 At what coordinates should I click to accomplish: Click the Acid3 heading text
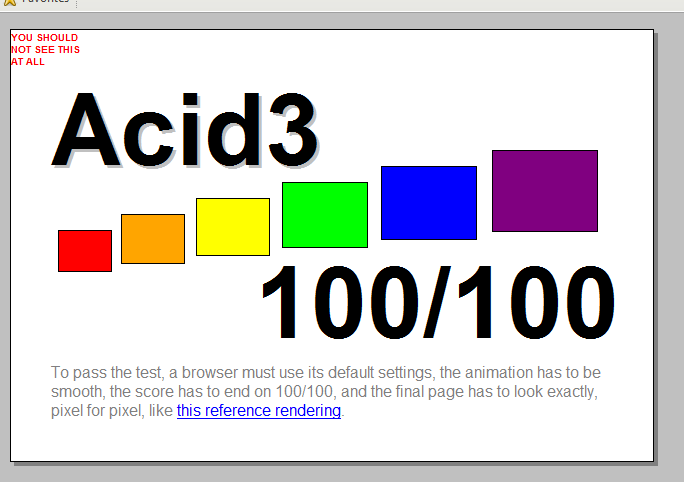click(185, 130)
